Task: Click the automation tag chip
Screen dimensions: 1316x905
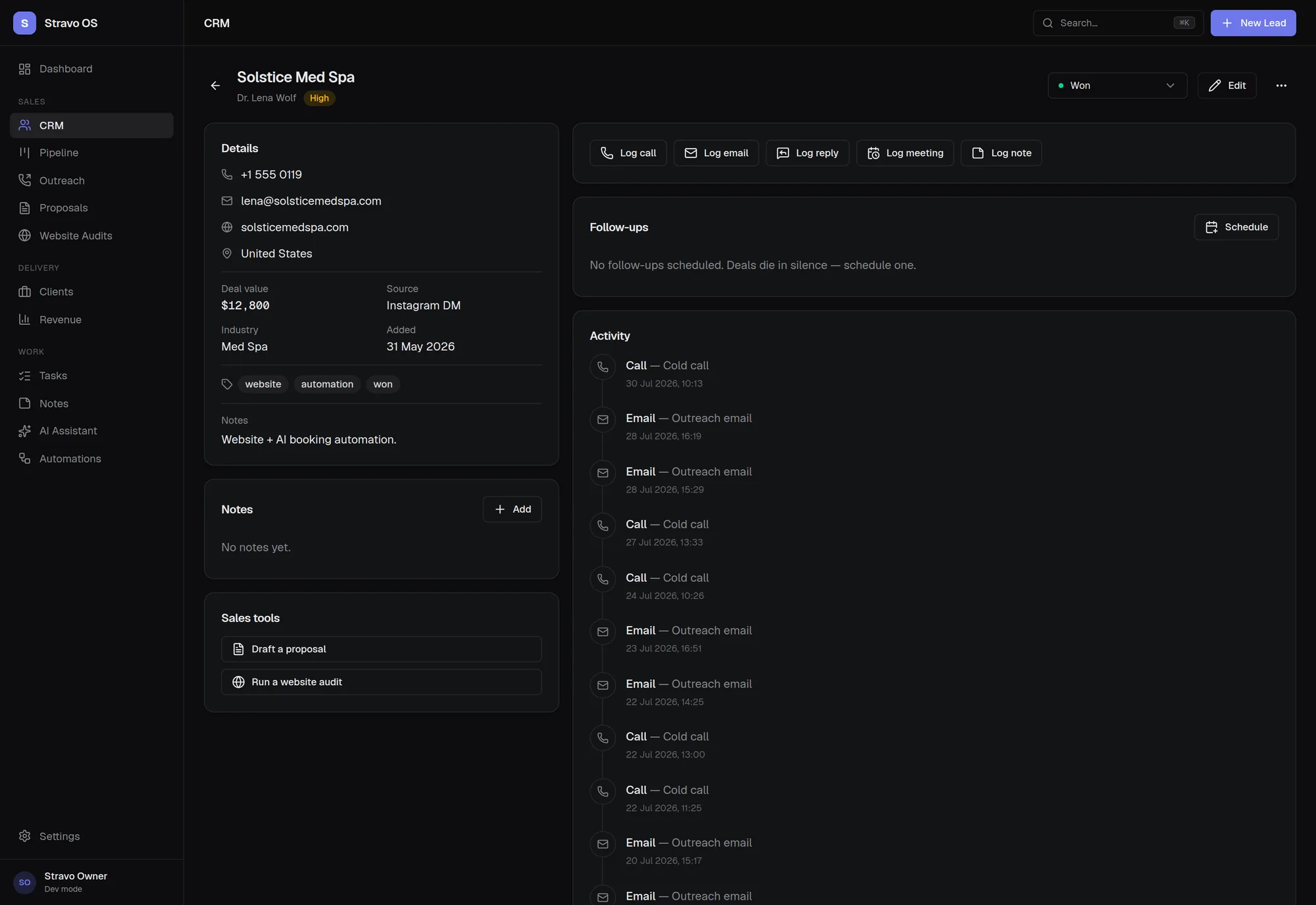Action: coord(327,384)
